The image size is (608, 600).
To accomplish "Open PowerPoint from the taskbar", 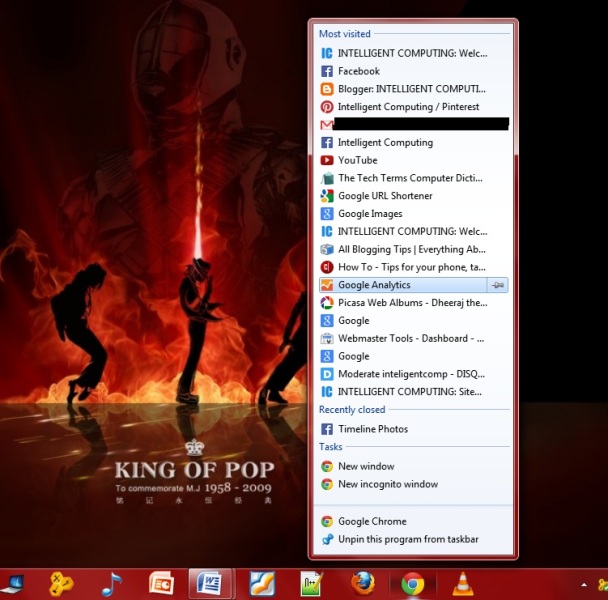I will (161, 584).
